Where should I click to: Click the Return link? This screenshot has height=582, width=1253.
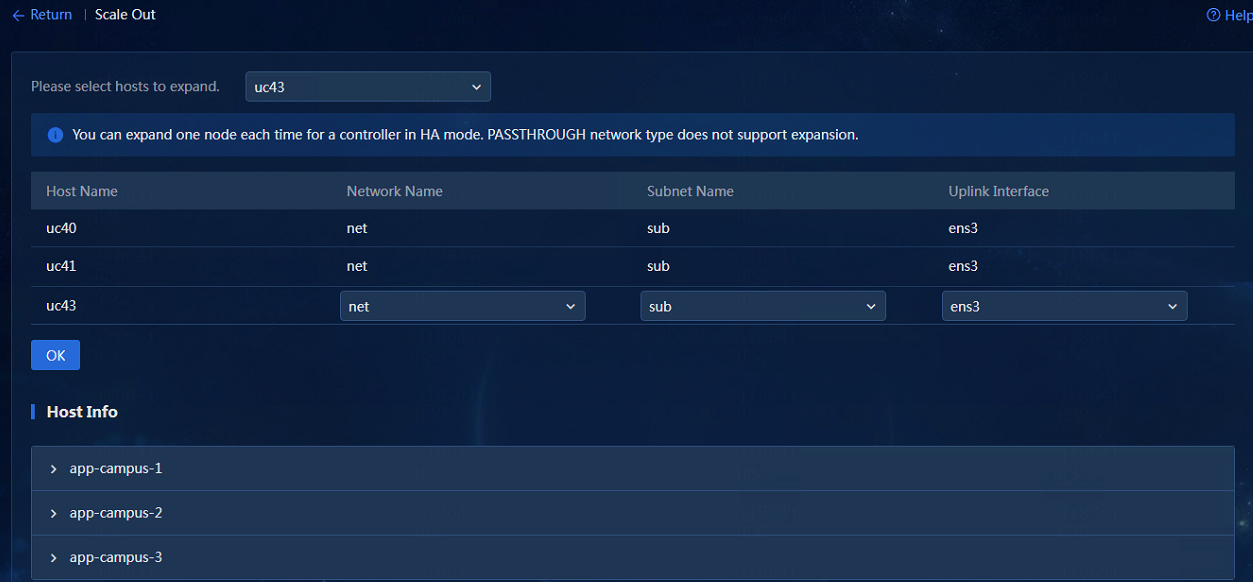tap(51, 15)
